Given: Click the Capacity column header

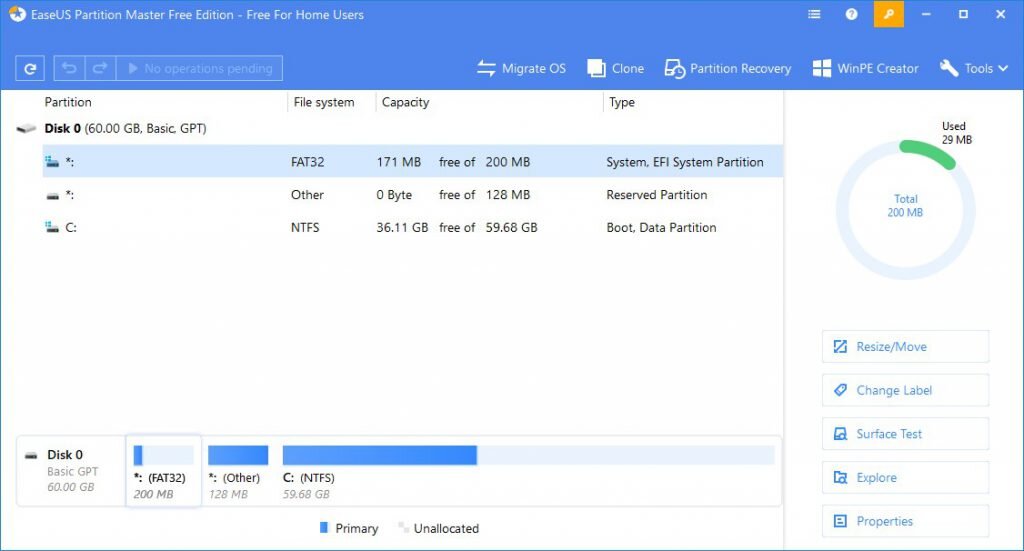Looking at the screenshot, I should coord(406,102).
